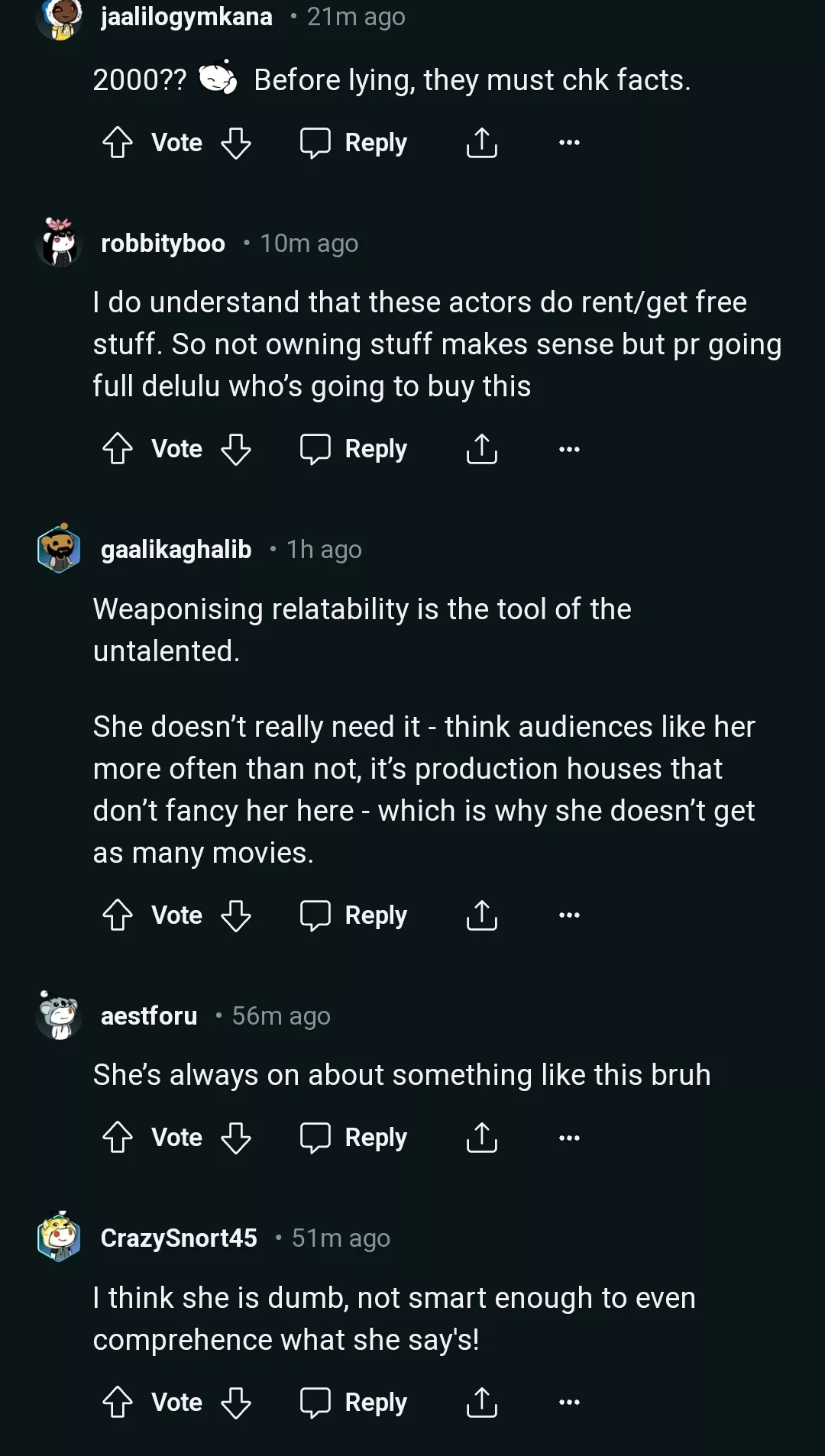Open gaalikaghalib's user profile link
Viewport: 825px width, 1456px height.
pos(176,550)
